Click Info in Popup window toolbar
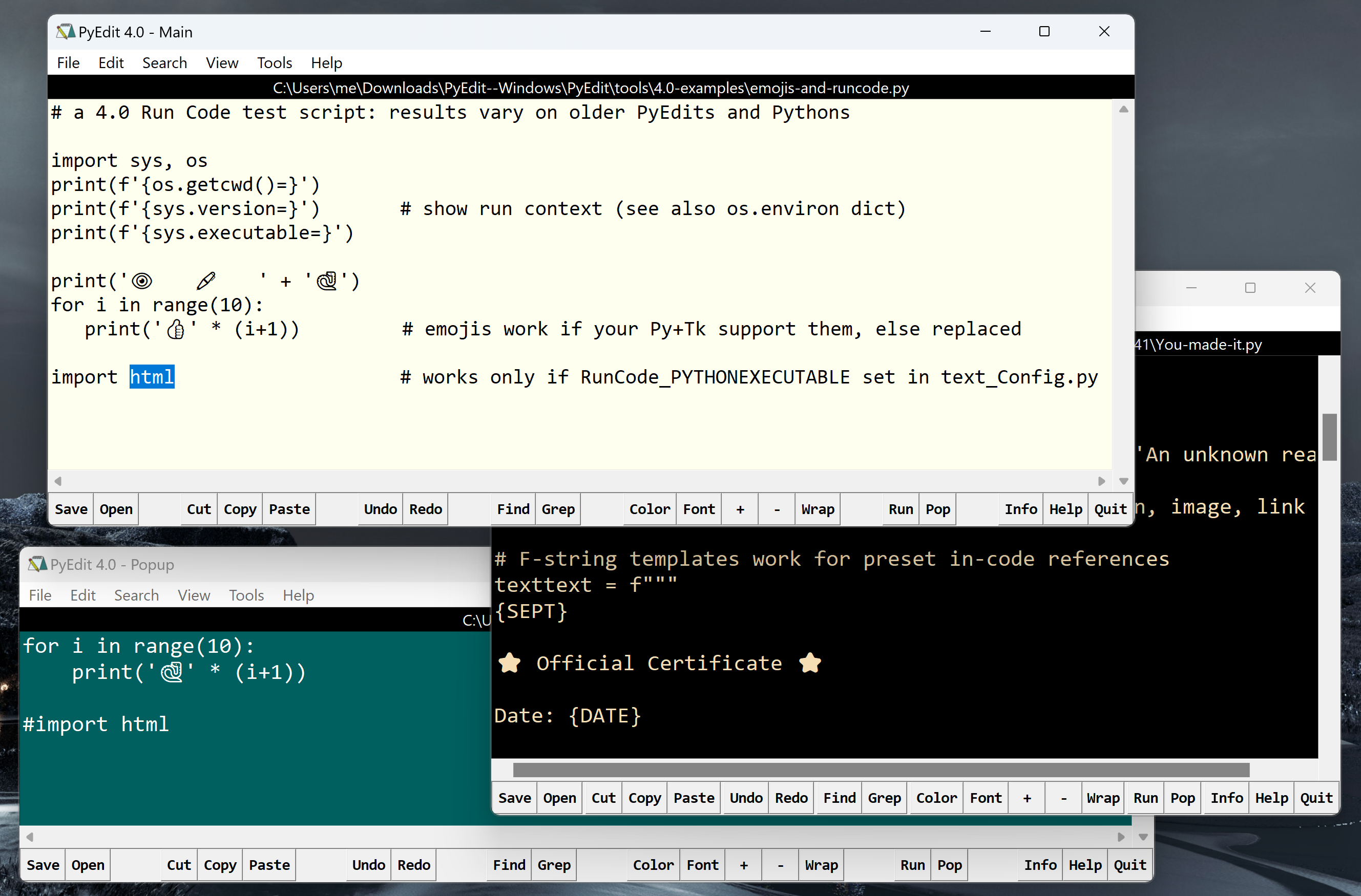 click(x=1040, y=865)
